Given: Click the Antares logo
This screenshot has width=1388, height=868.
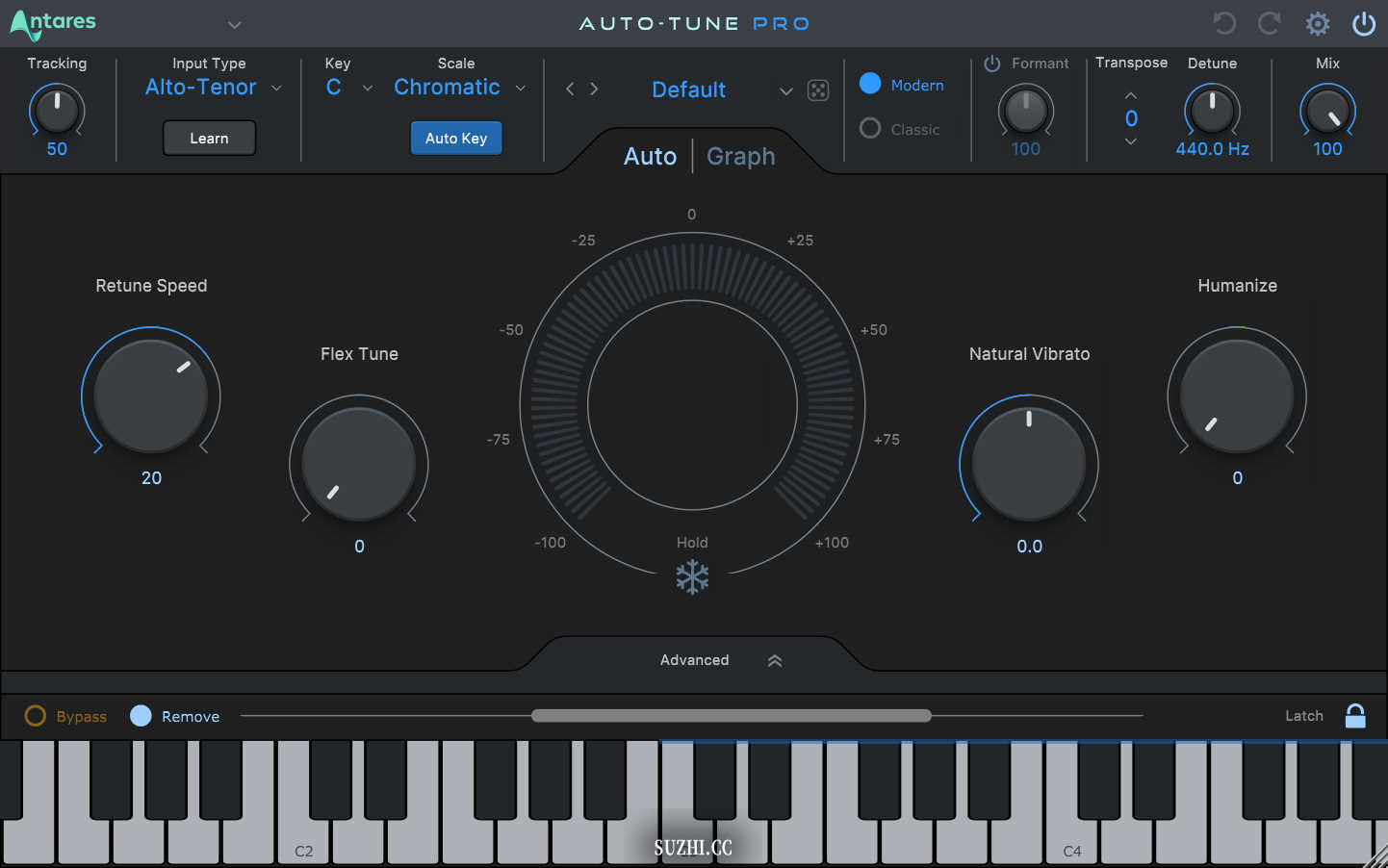Looking at the screenshot, I should [53, 23].
